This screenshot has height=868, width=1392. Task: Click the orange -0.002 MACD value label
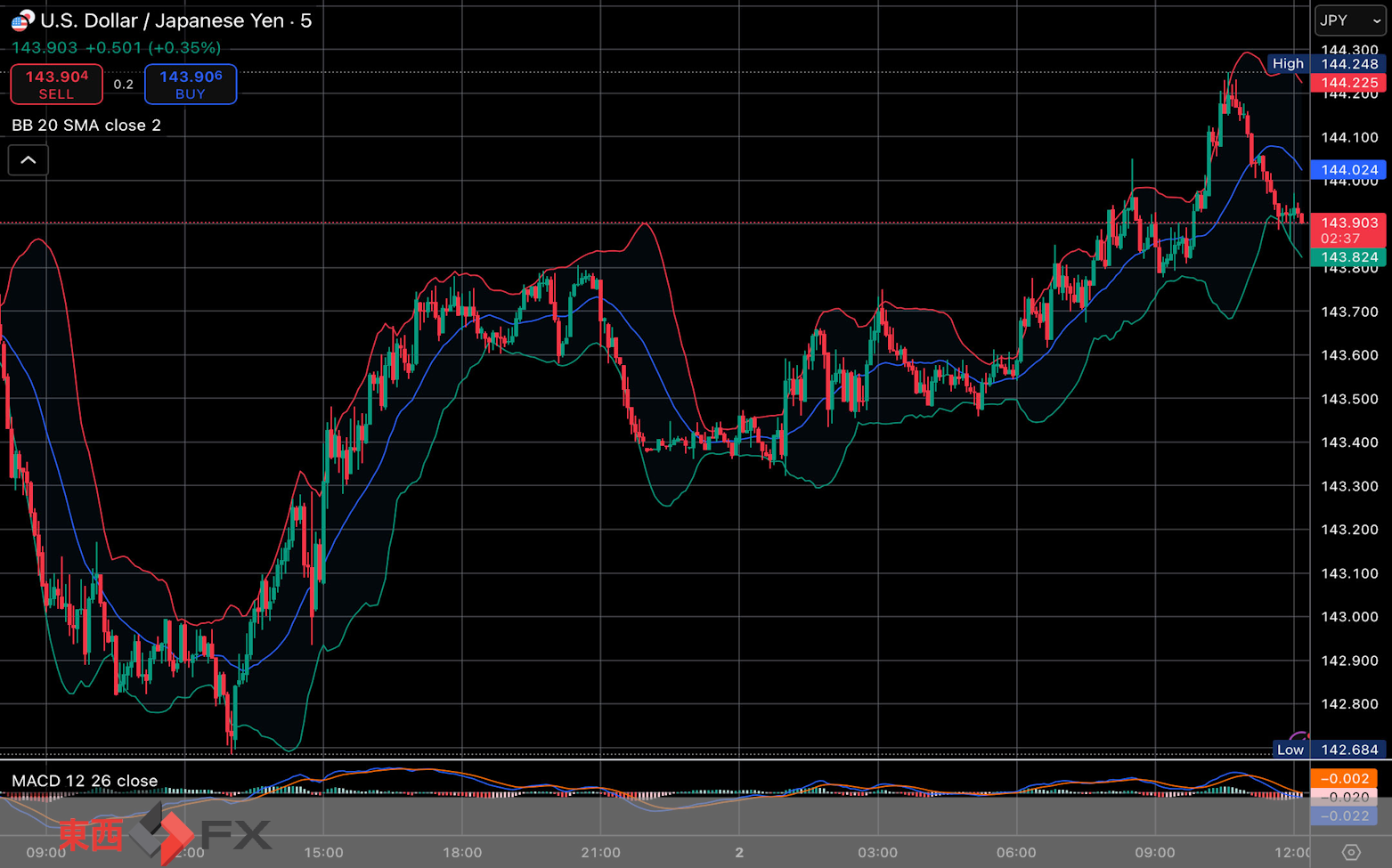[x=1344, y=778]
